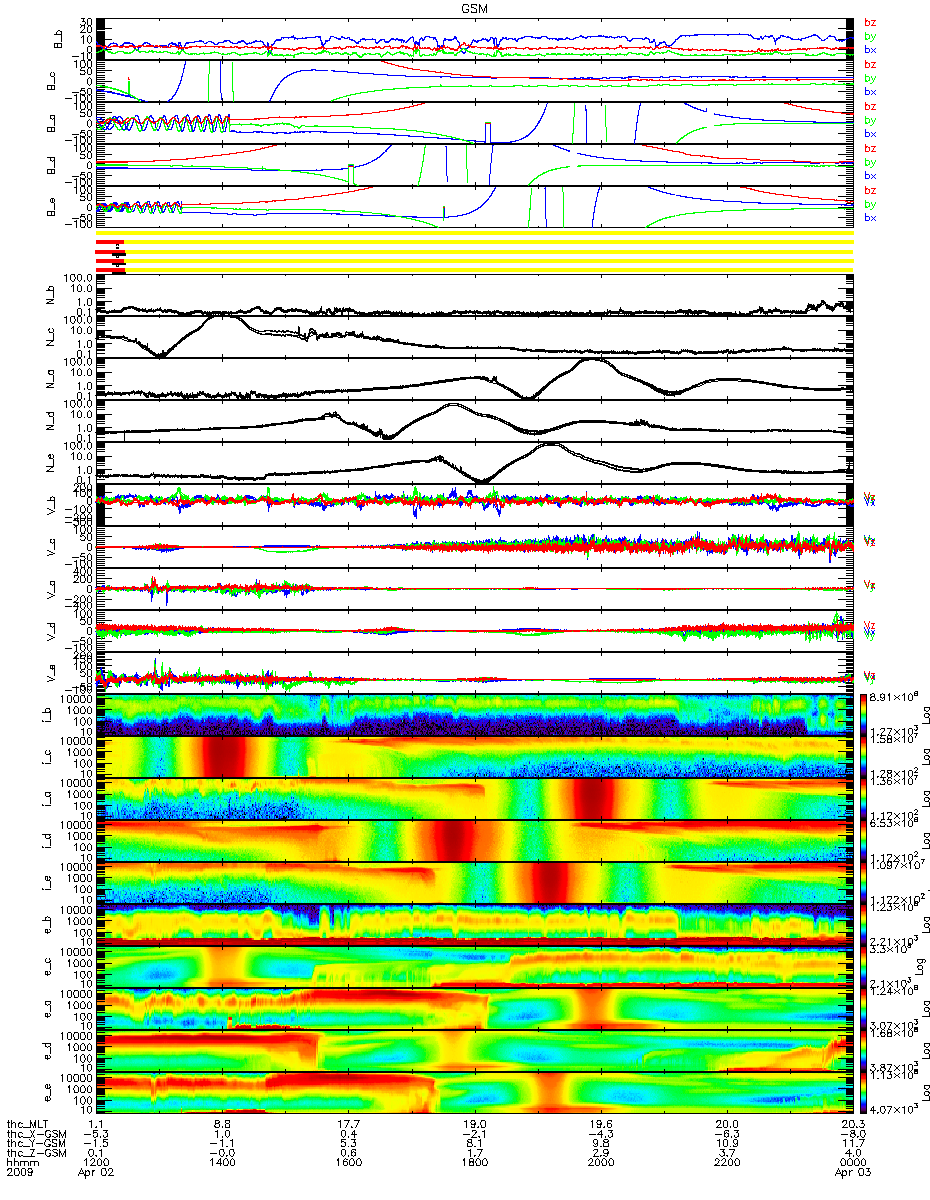Click the GSM plot title
The height and width of the screenshot is (1200, 930).
click(474, 8)
